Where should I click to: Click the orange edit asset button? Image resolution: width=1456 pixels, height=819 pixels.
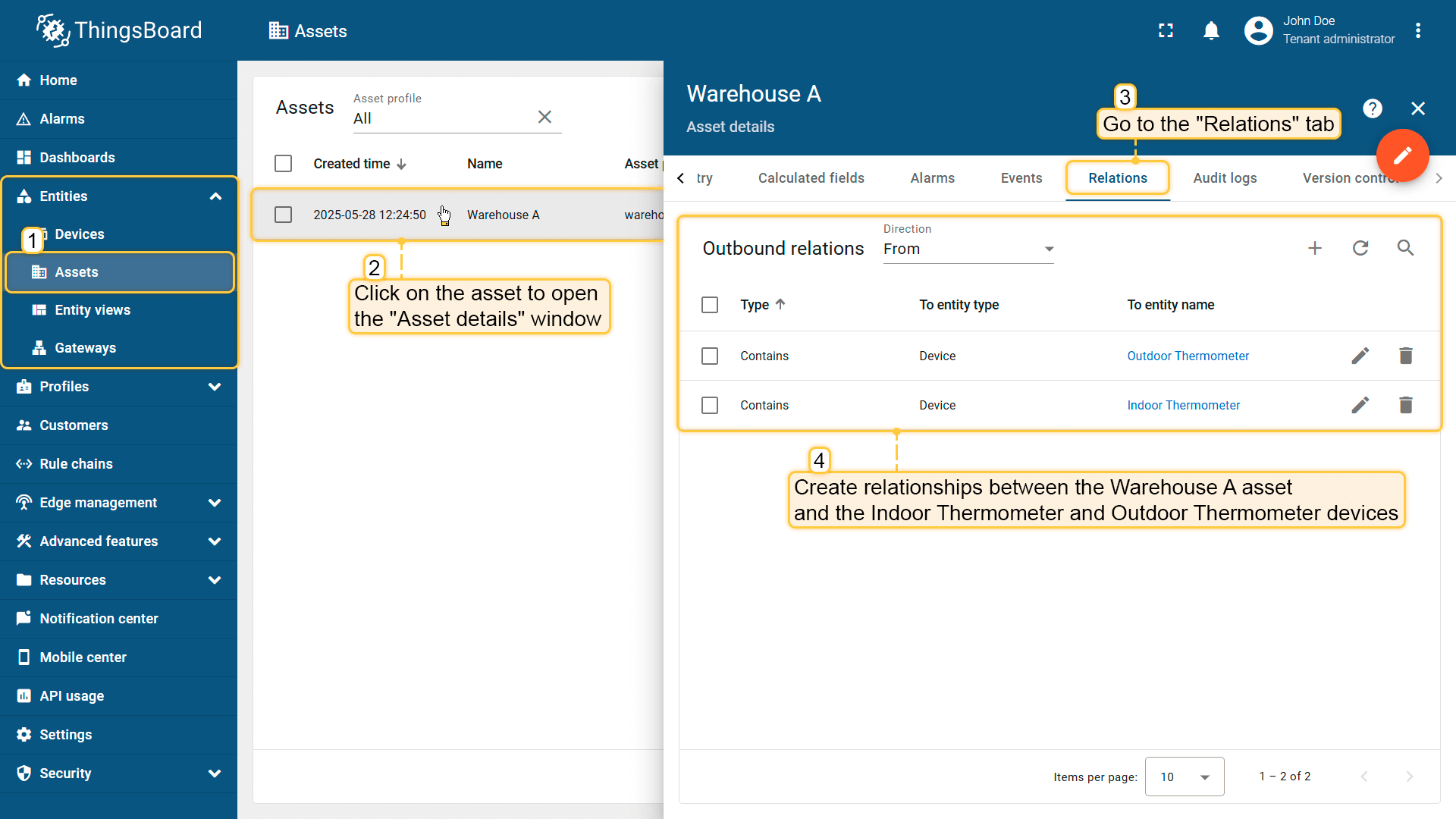click(x=1402, y=155)
